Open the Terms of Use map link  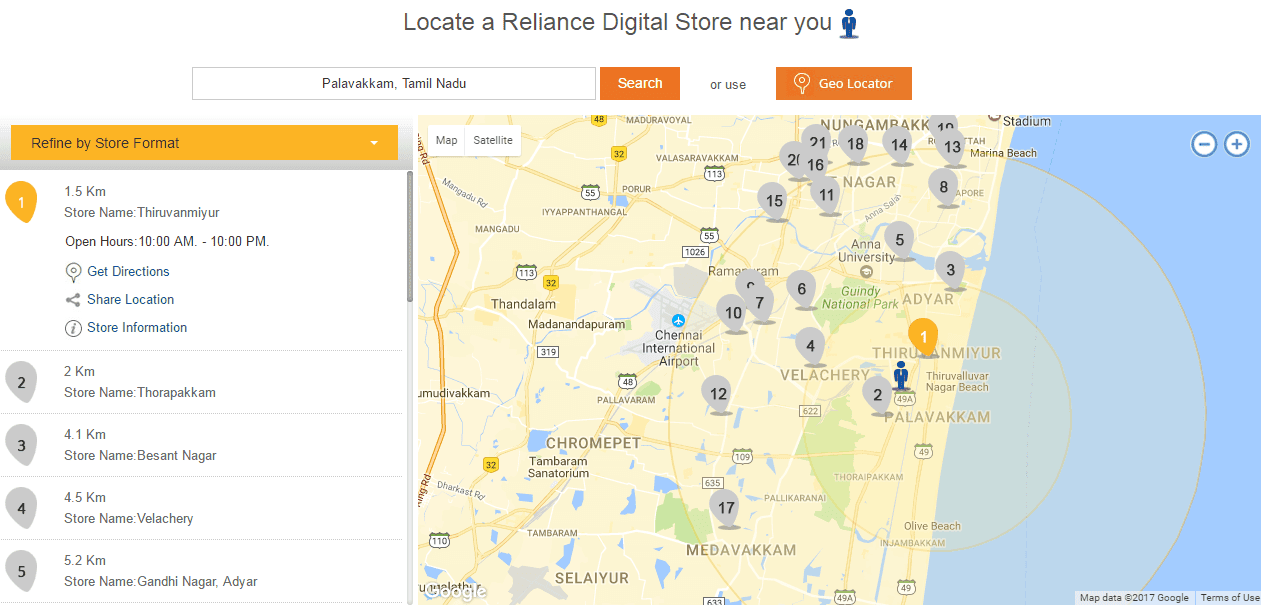[x=1229, y=598]
